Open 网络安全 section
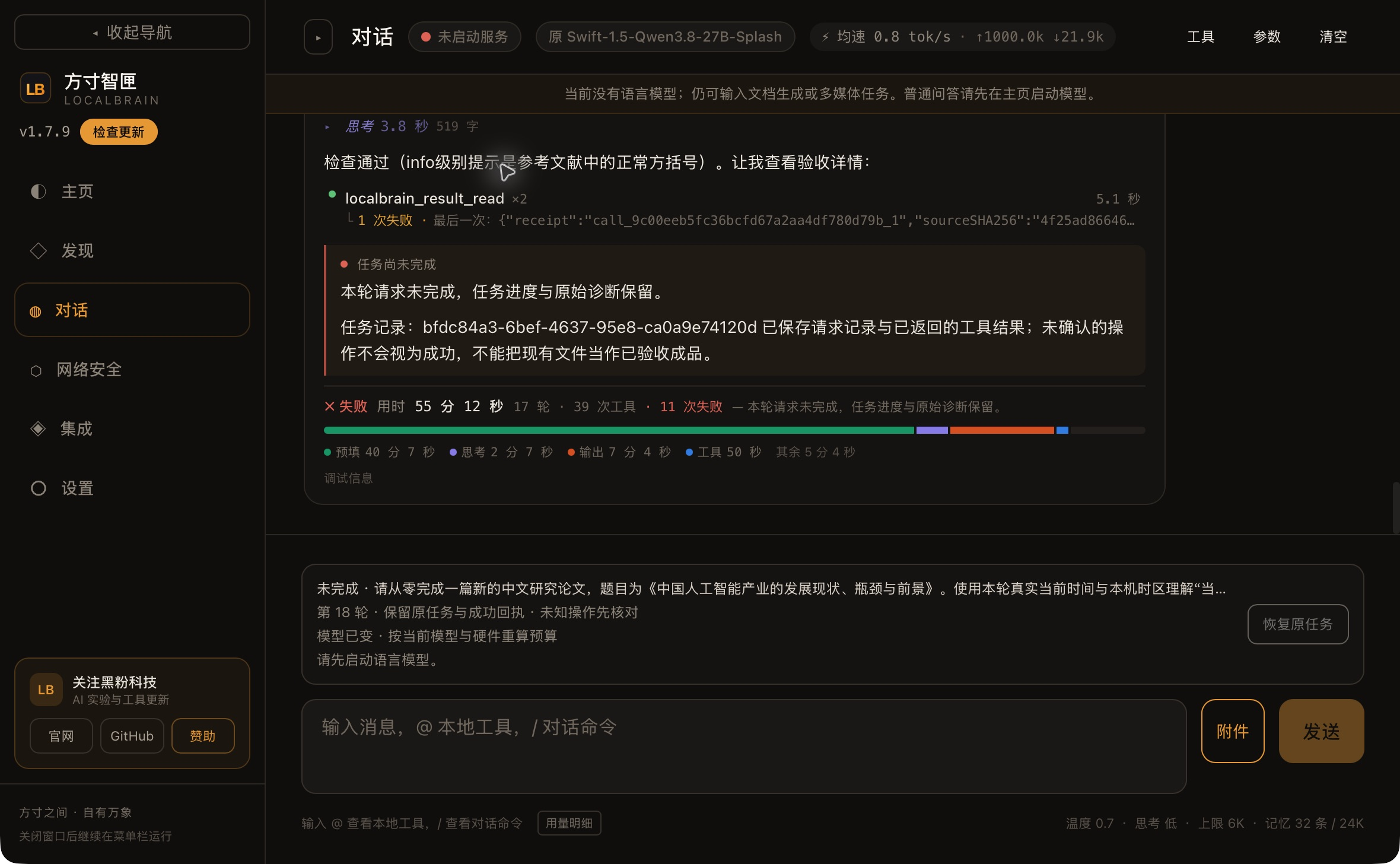The height and width of the screenshot is (864, 1400). [x=132, y=369]
